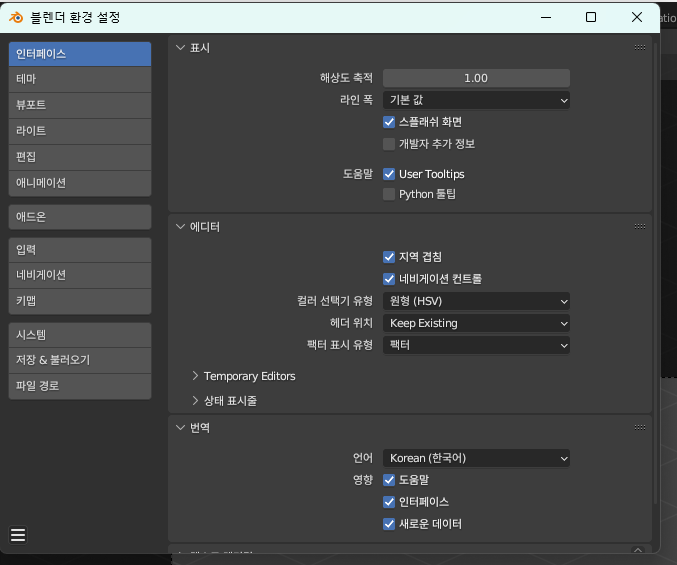Open the 컬러 선택기 유형 dropdown
This screenshot has width=677, height=565.
pos(476,301)
